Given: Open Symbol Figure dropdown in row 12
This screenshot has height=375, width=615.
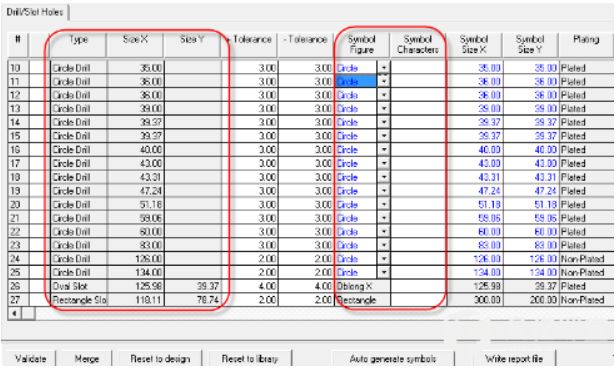Looking at the screenshot, I should click(x=384, y=95).
